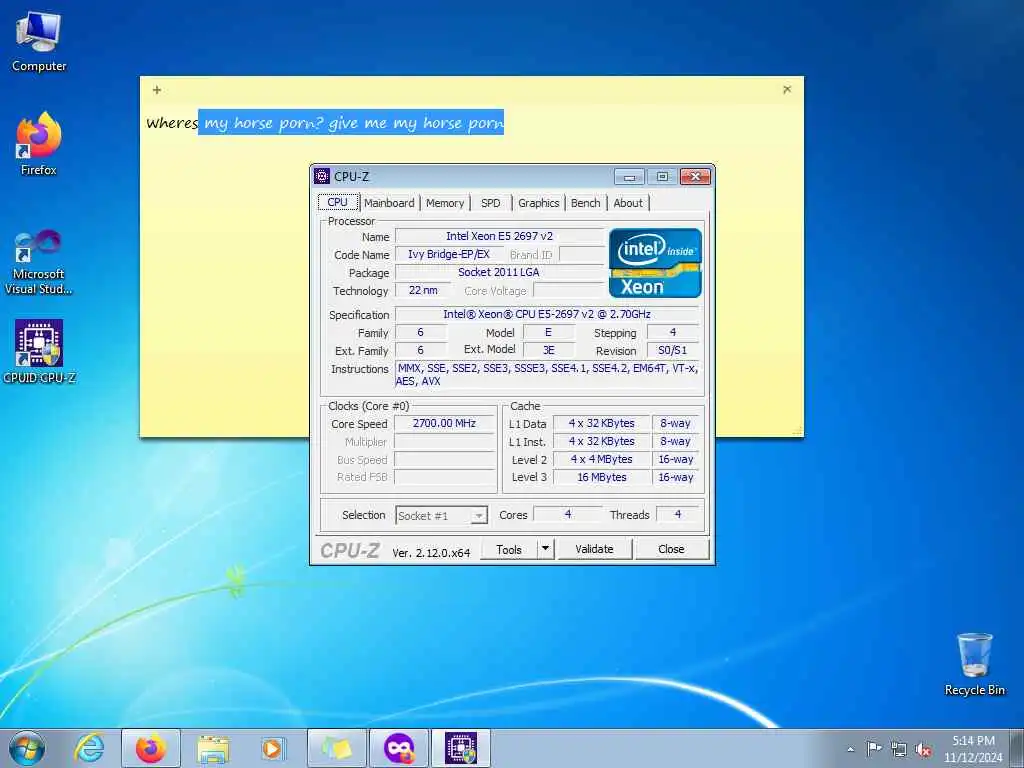Screen dimensions: 1024x768
Task: Click the CPU-Z title bar icon
Action: click(322, 176)
